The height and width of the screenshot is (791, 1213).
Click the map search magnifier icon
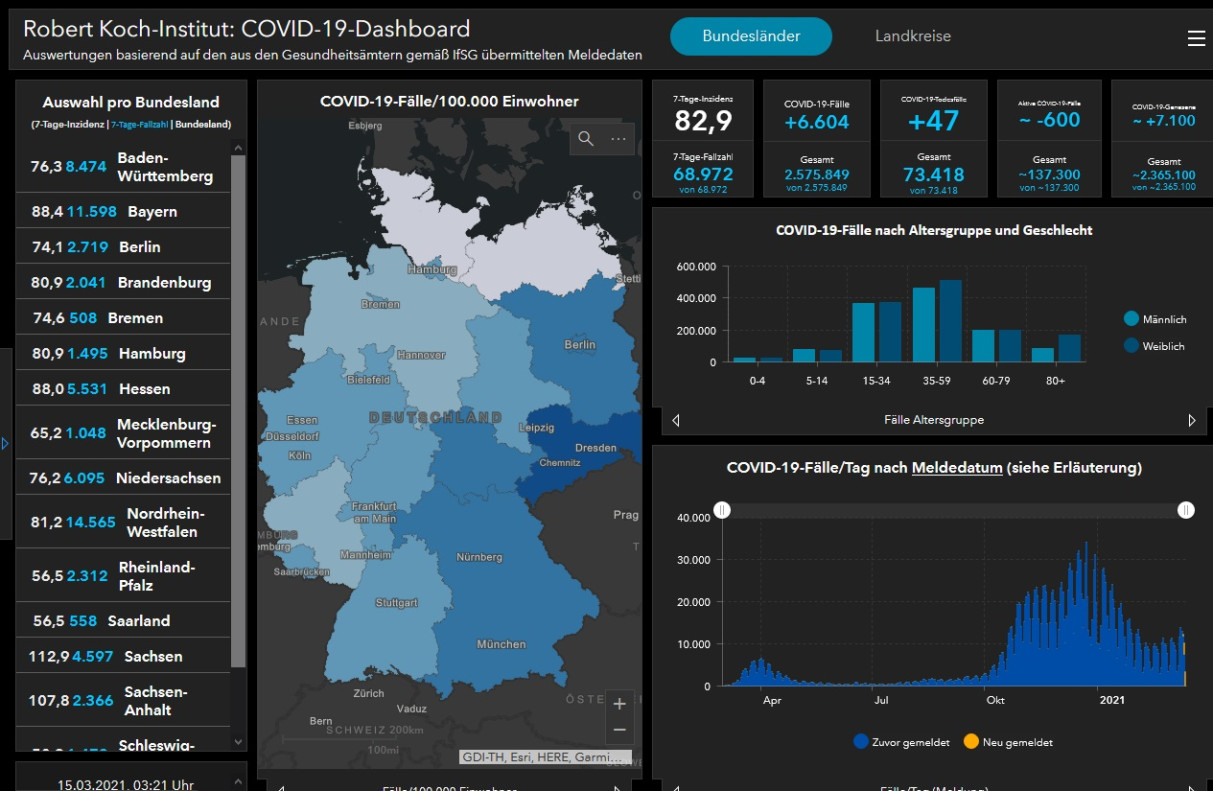(586, 139)
